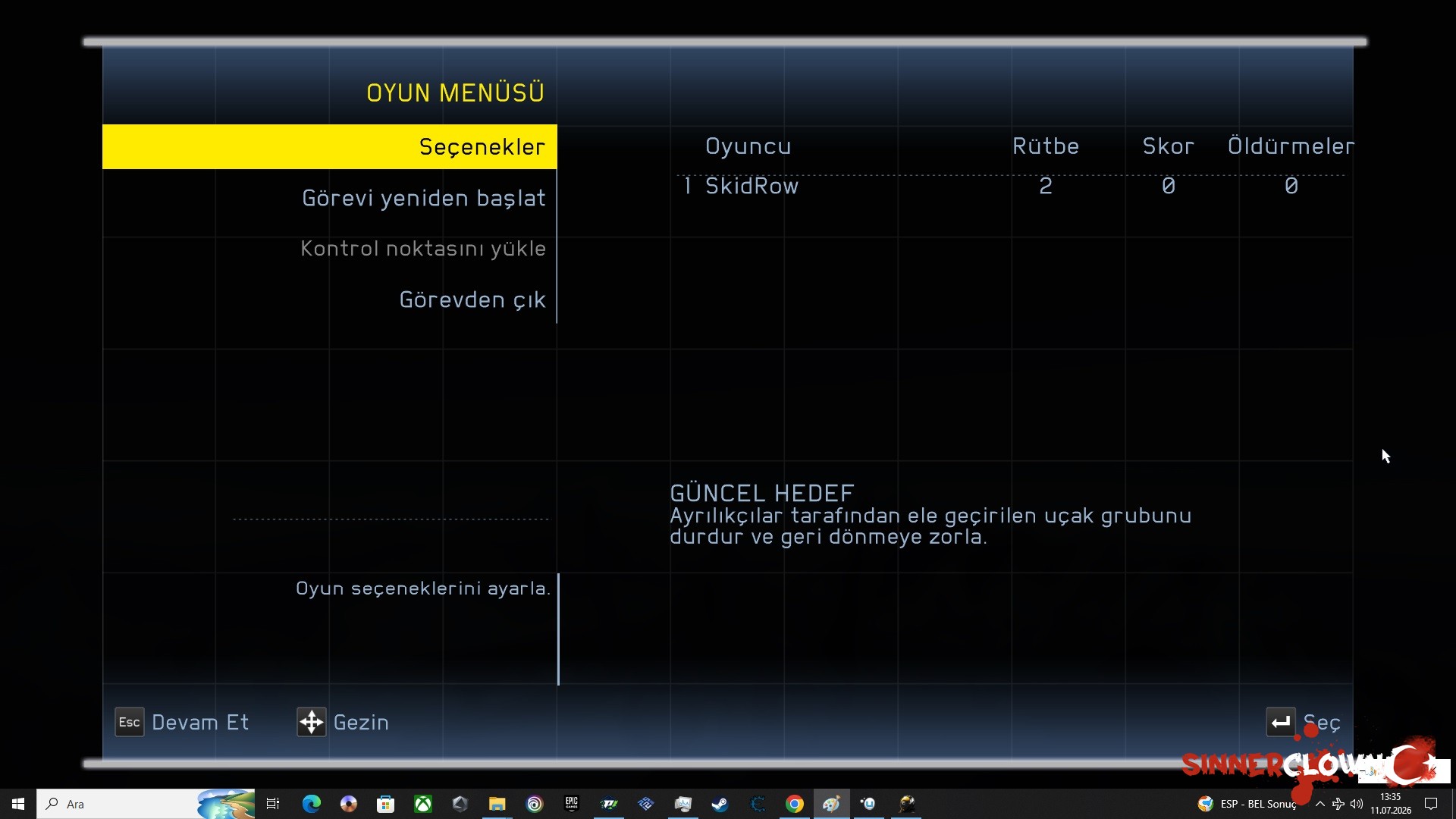Open the Uplay-style U icon on taskbar
The height and width of the screenshot is (819, 1456).
[869, 804]
